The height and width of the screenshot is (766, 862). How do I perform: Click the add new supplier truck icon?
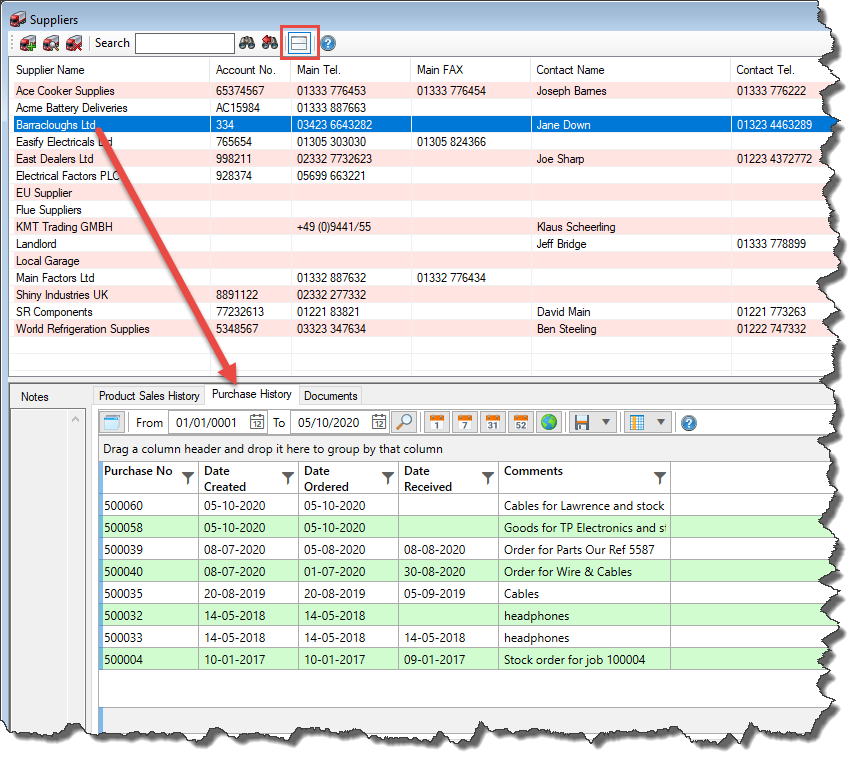point(28,43)
